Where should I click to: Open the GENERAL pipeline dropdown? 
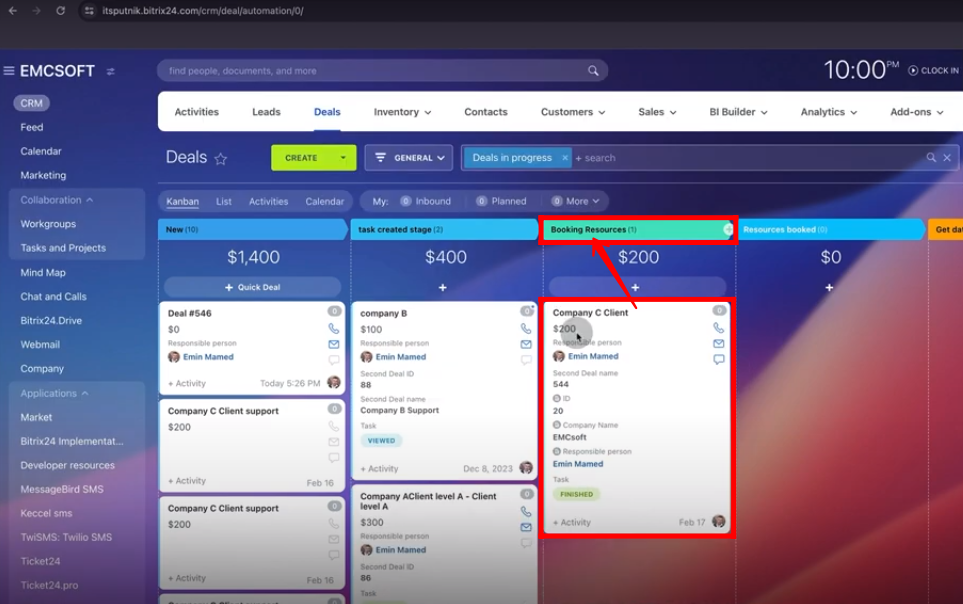click(408, 158)
